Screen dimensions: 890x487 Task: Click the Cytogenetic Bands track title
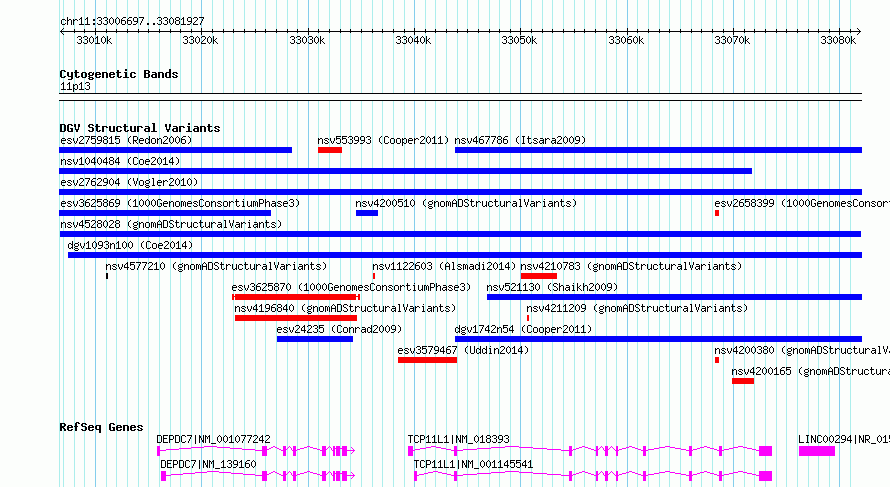[119, 74]
